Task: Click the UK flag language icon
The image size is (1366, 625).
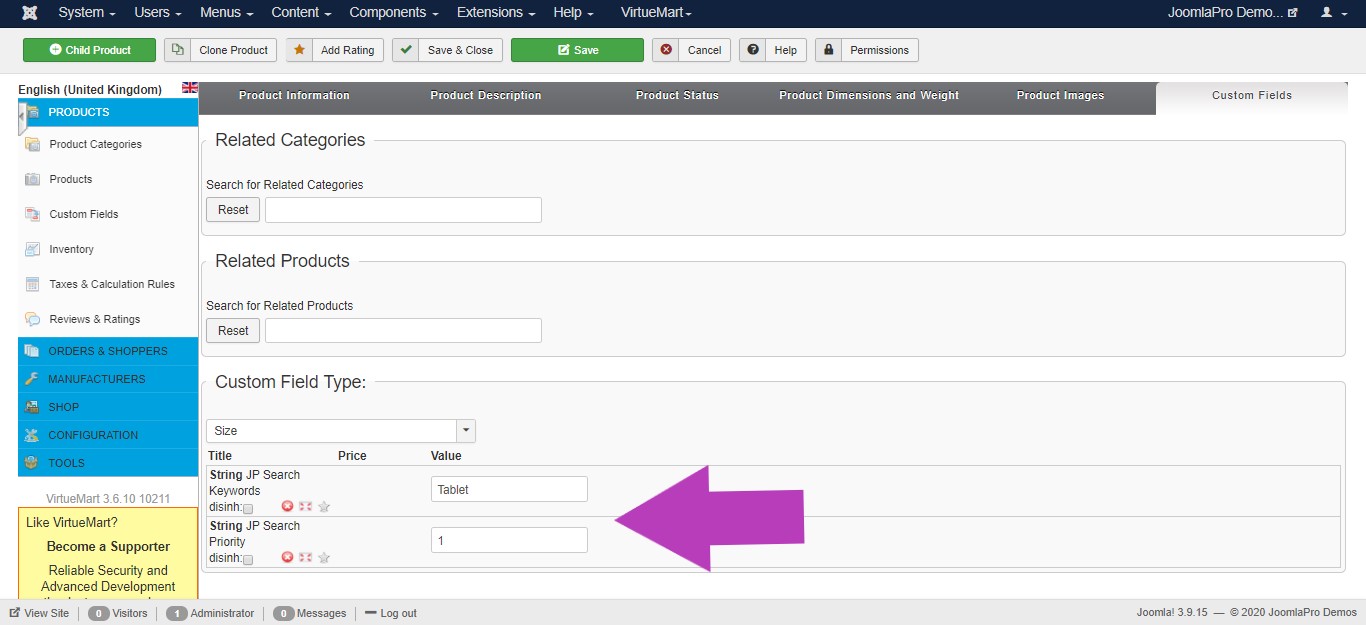Action: (190, 88)
